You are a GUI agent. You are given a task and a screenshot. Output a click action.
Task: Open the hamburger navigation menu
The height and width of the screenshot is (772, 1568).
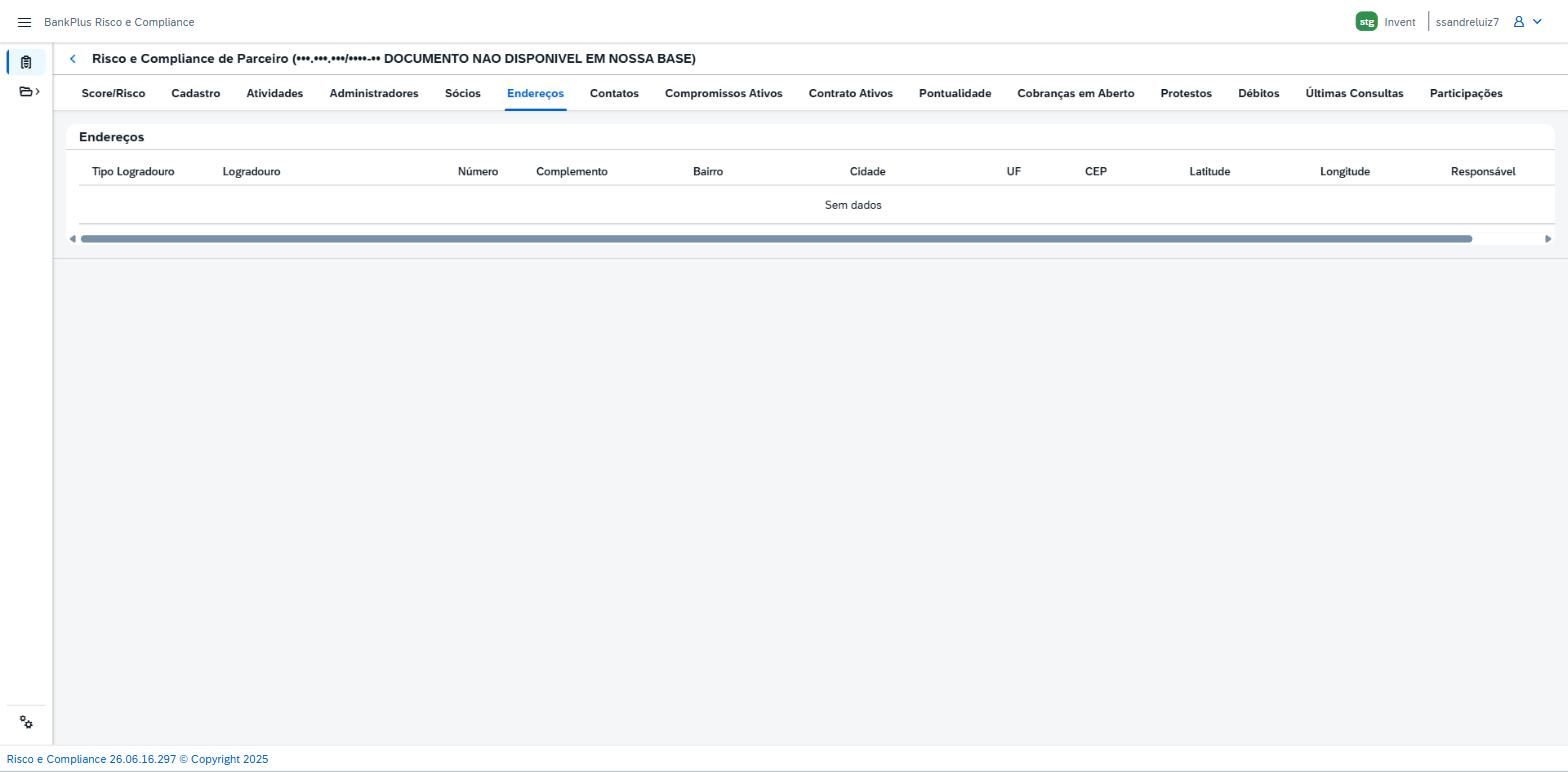coord(25,22)
